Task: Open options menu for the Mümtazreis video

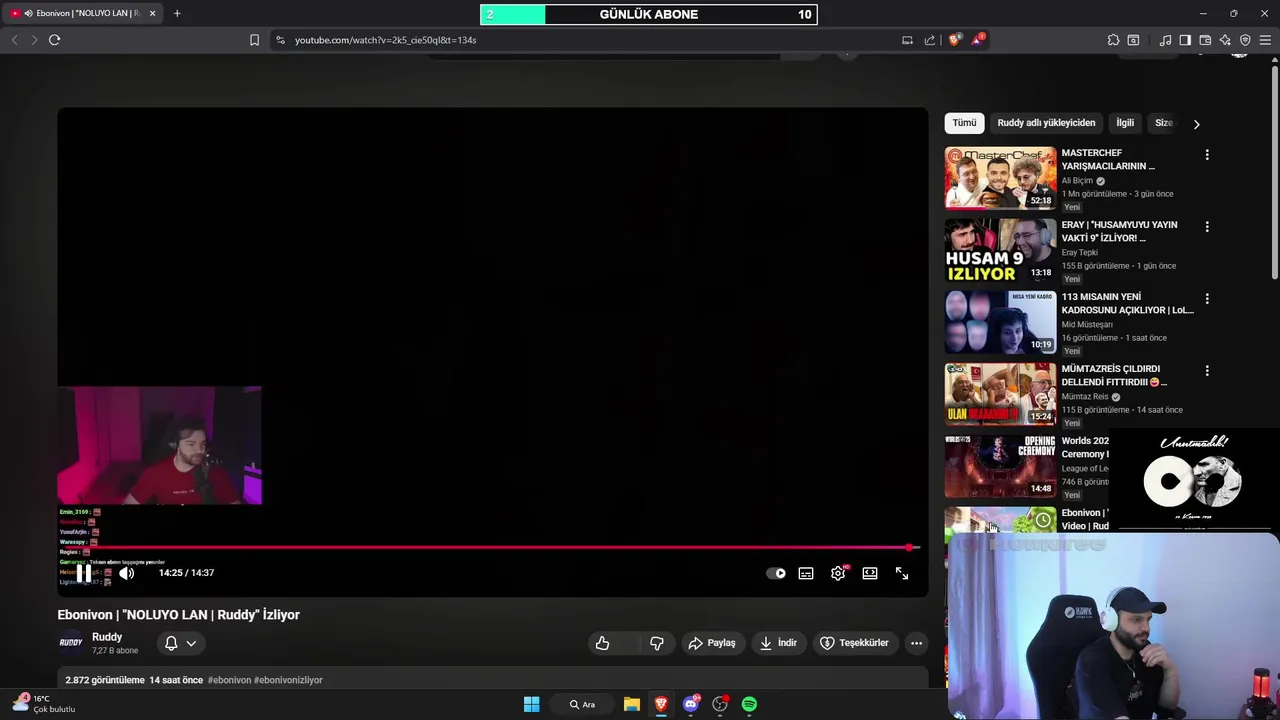Action: [1207, 371]
